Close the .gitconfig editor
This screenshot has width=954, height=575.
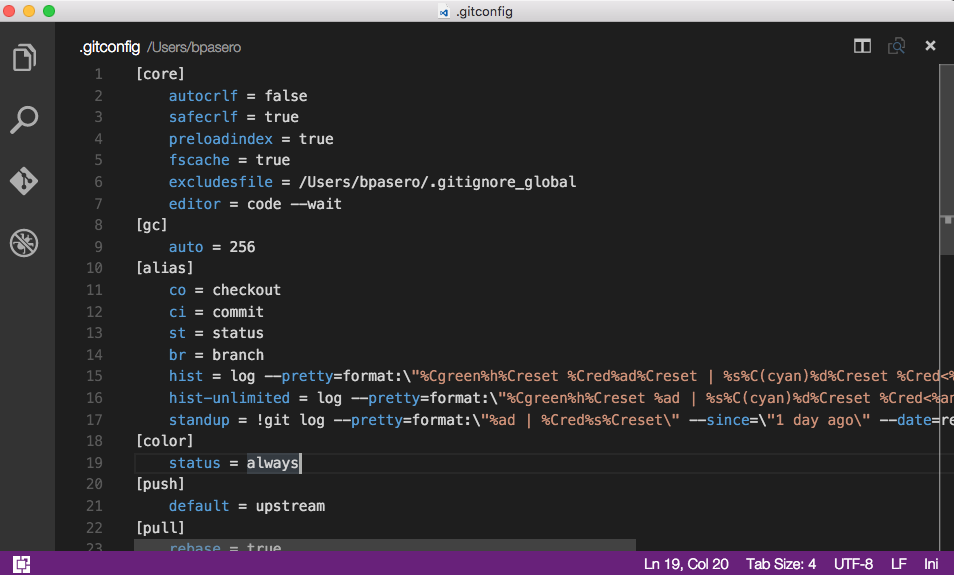[930, 46]
